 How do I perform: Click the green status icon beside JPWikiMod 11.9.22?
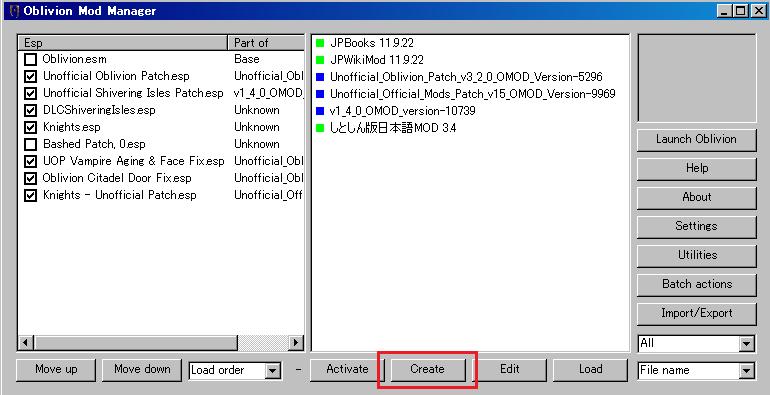[320, 60]
